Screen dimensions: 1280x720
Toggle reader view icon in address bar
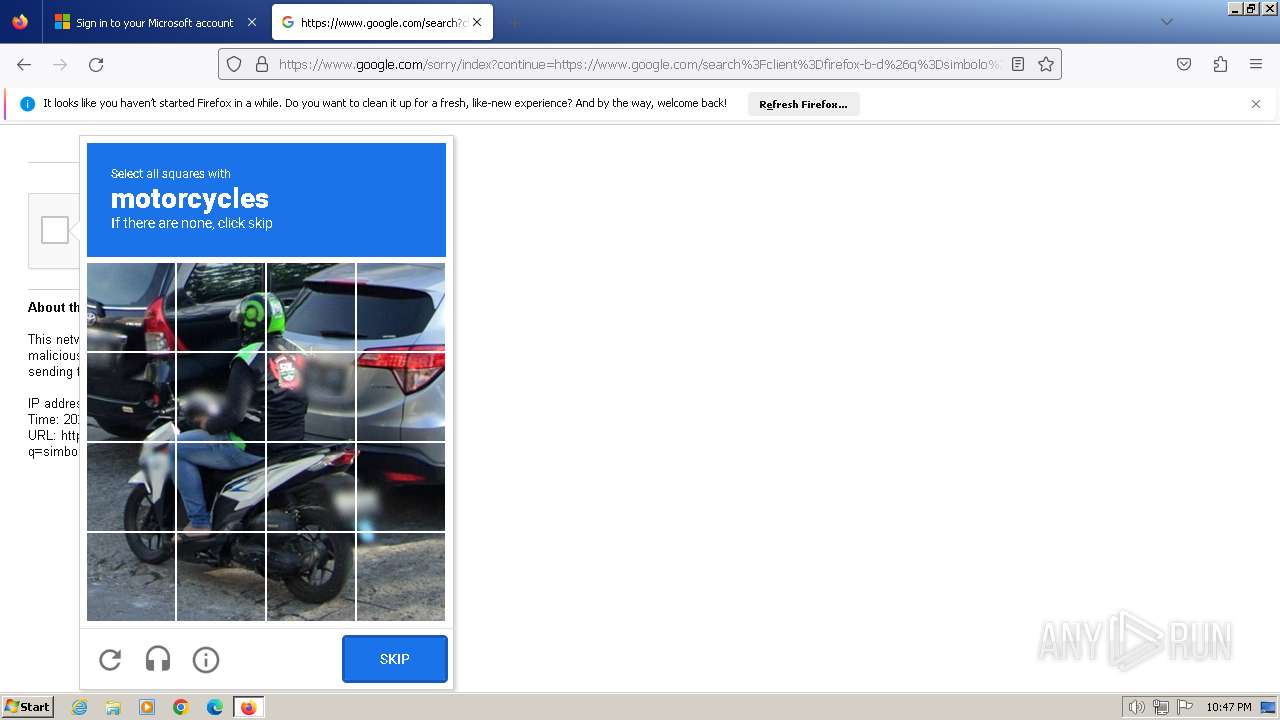tap(1018, 64)
